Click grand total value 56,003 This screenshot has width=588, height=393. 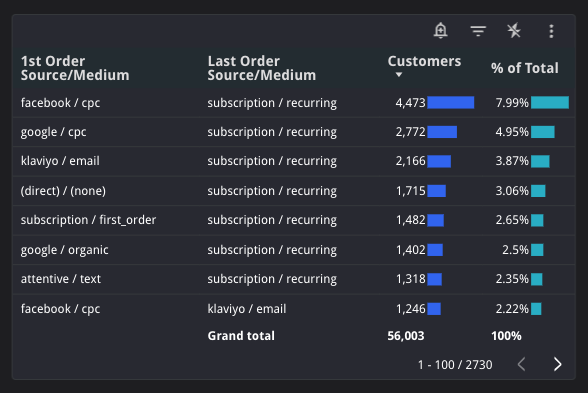coord(406,336)
